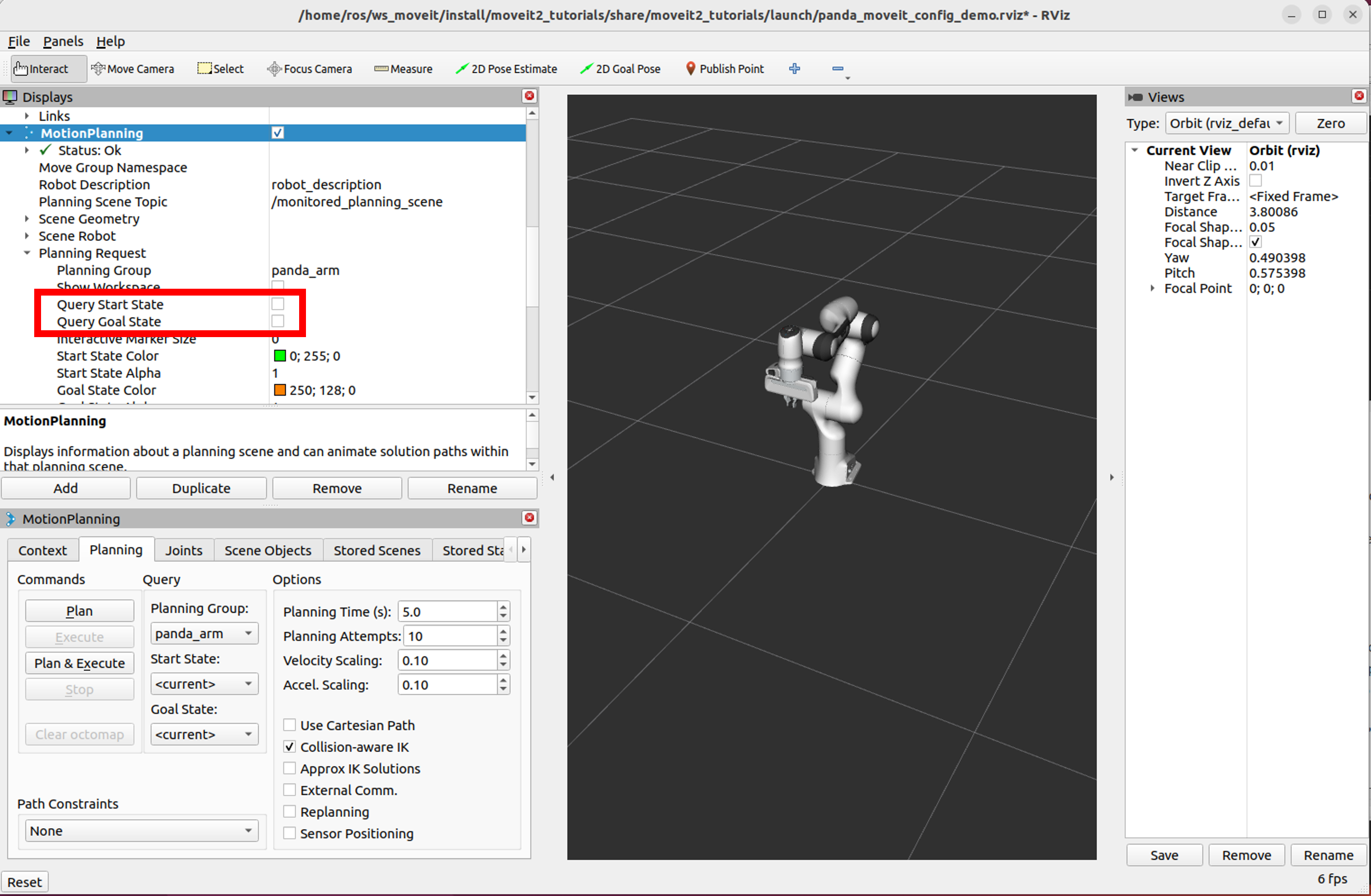This screenshot has height=896, width=1371.
Task: Collapse the MotionPlanning display tree
Action: (x=9, y=133)
